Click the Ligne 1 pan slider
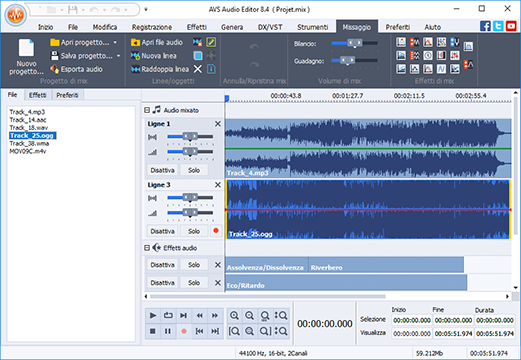The height and width of the screenshot is (360, 521). point(190,136)
